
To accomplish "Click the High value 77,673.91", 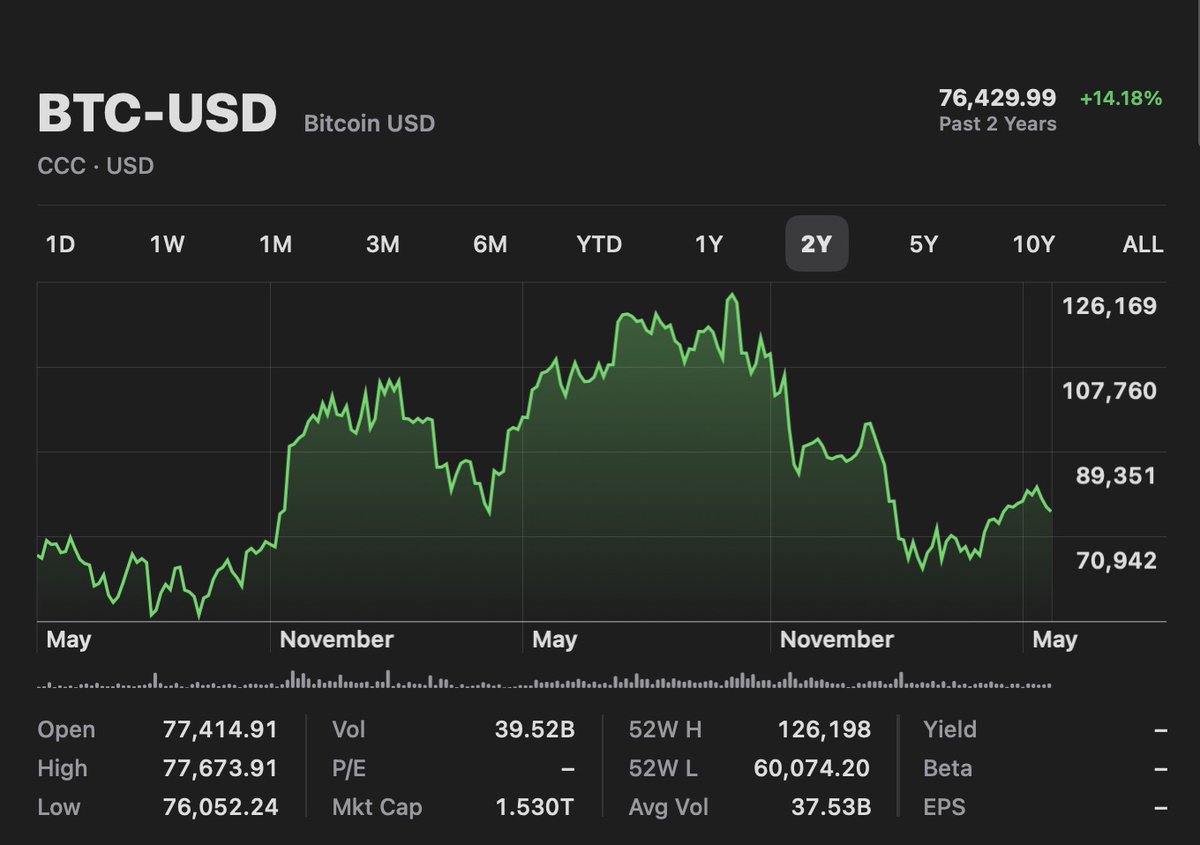I will (220, 769).
